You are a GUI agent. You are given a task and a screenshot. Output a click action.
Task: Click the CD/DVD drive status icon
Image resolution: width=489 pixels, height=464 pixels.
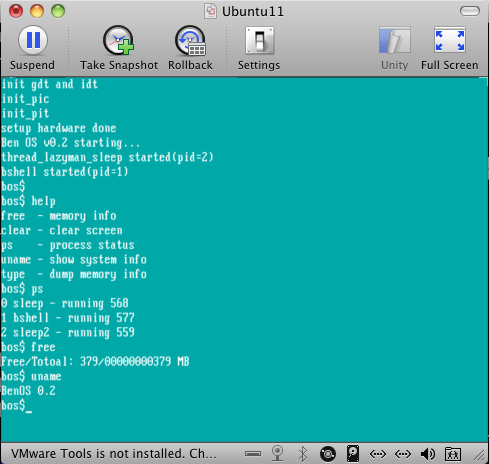point(328,454)
